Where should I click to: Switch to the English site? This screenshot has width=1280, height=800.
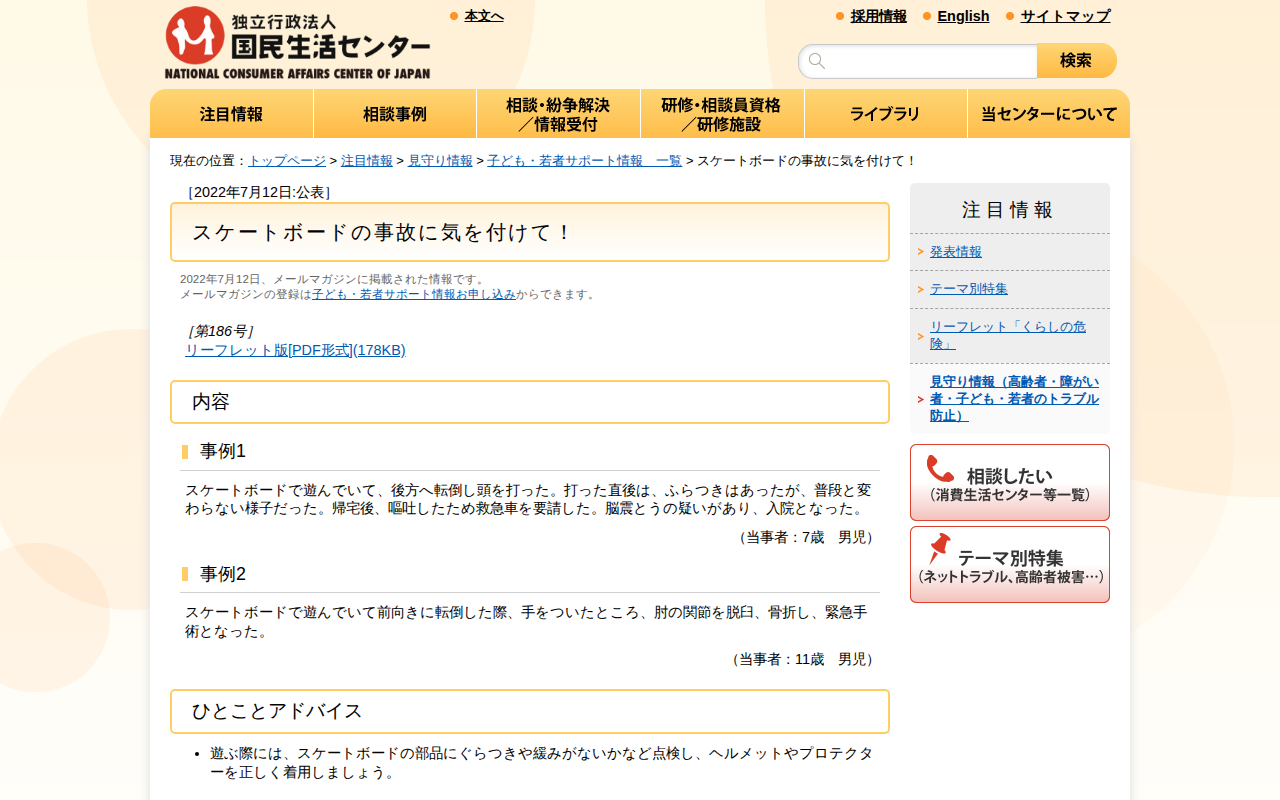[x=963, y=16]
